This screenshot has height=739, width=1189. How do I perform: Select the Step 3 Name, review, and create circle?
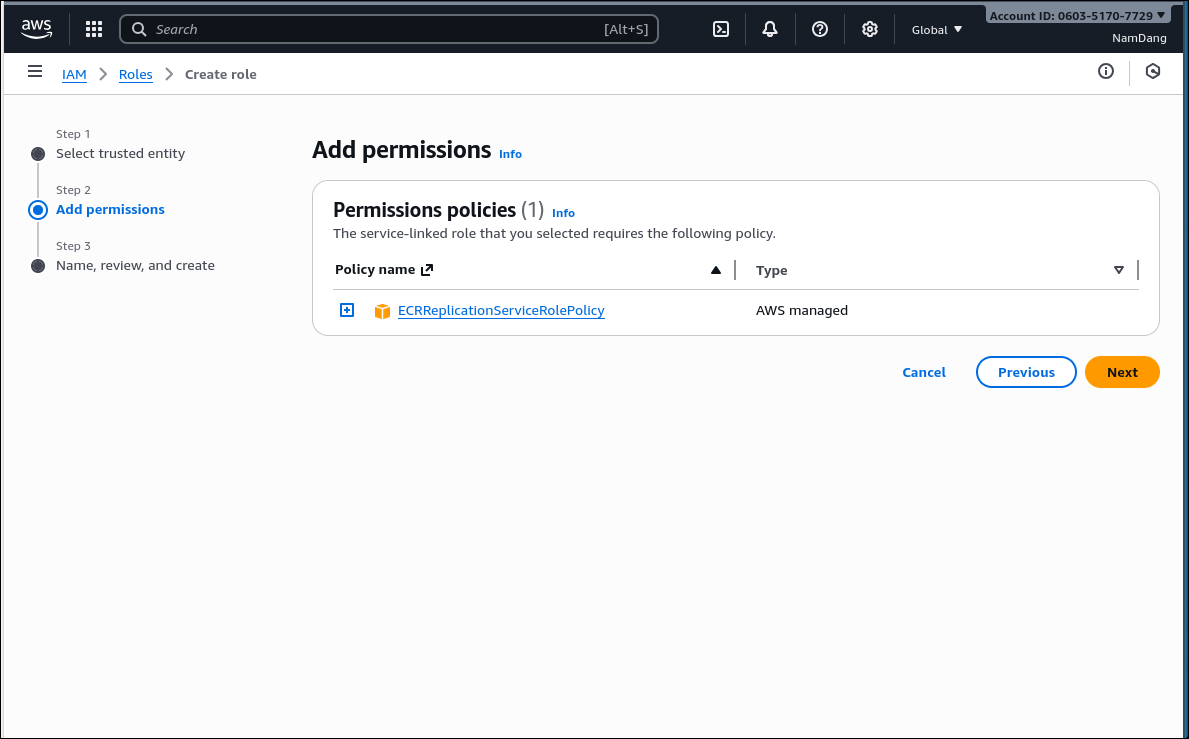click(x=37, y=265)
